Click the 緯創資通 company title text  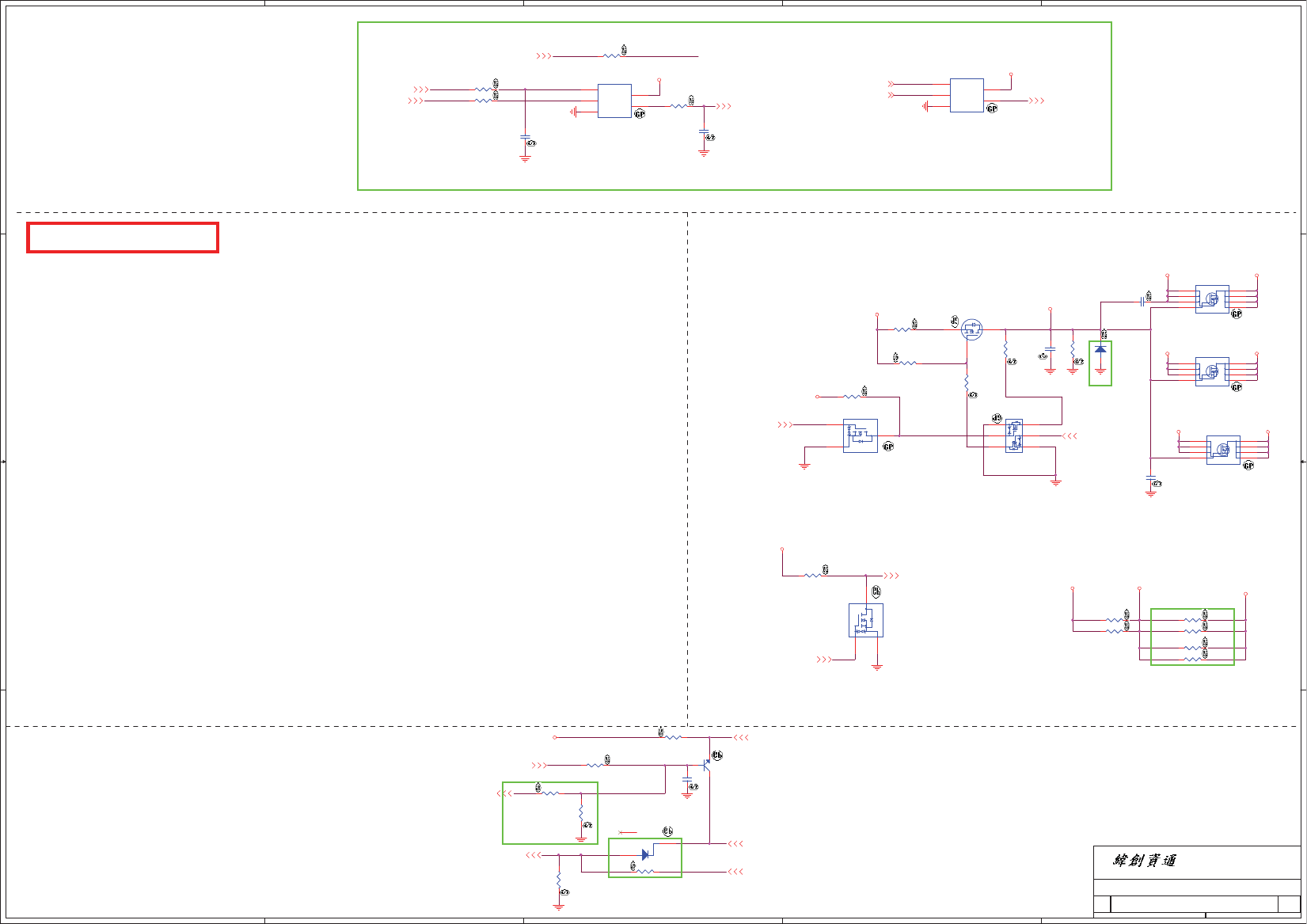[1145, 861]
